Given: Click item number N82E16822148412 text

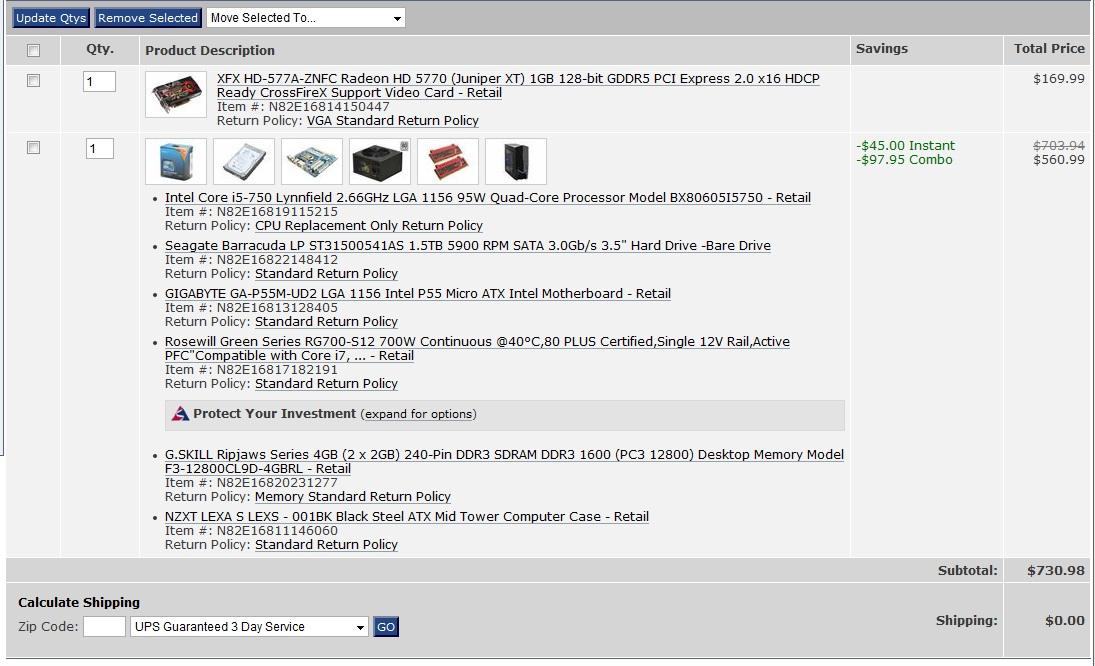Looking at the screenshot, I should pos(277,260).
